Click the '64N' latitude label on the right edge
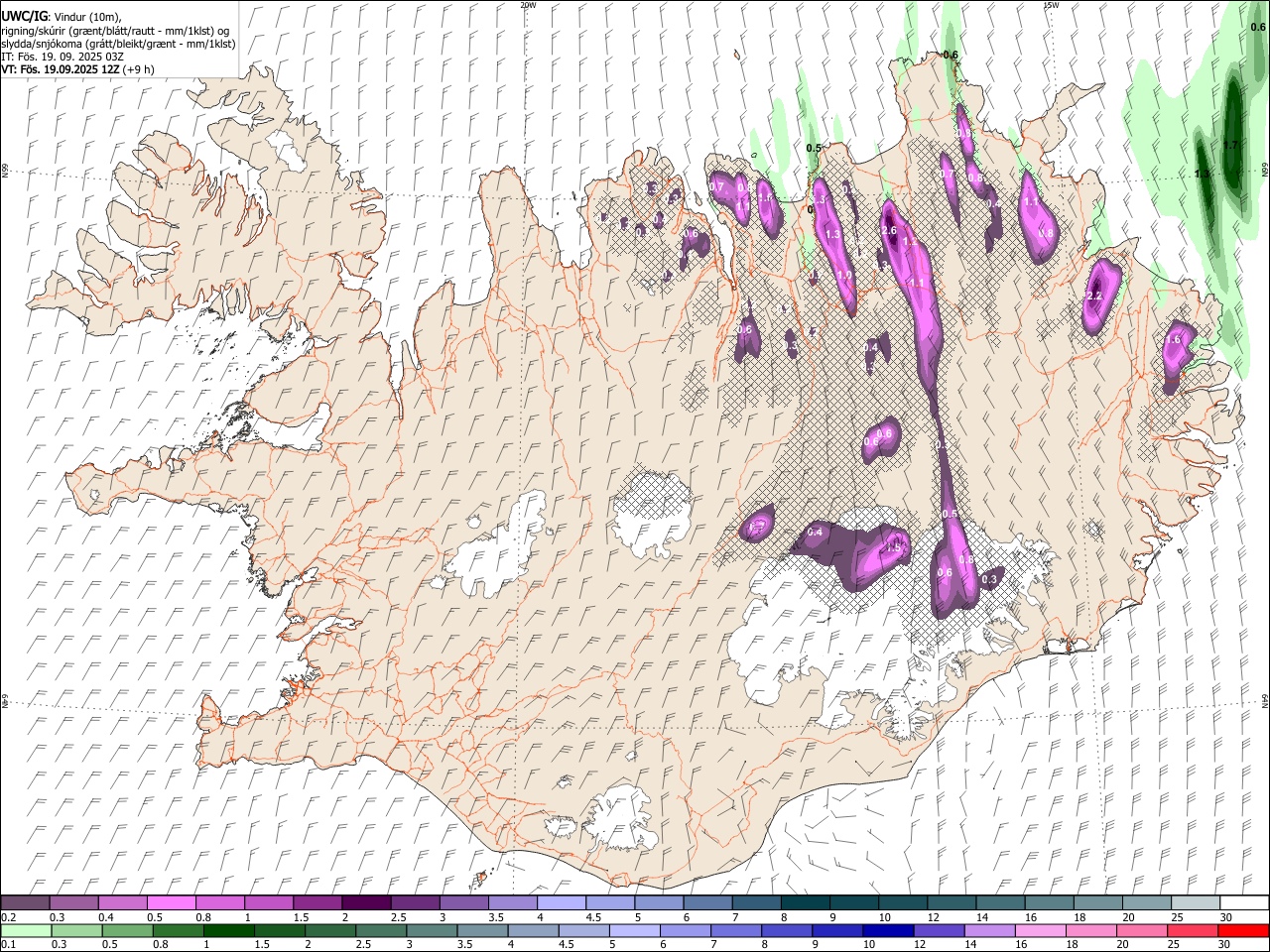 click(1265, 700)
